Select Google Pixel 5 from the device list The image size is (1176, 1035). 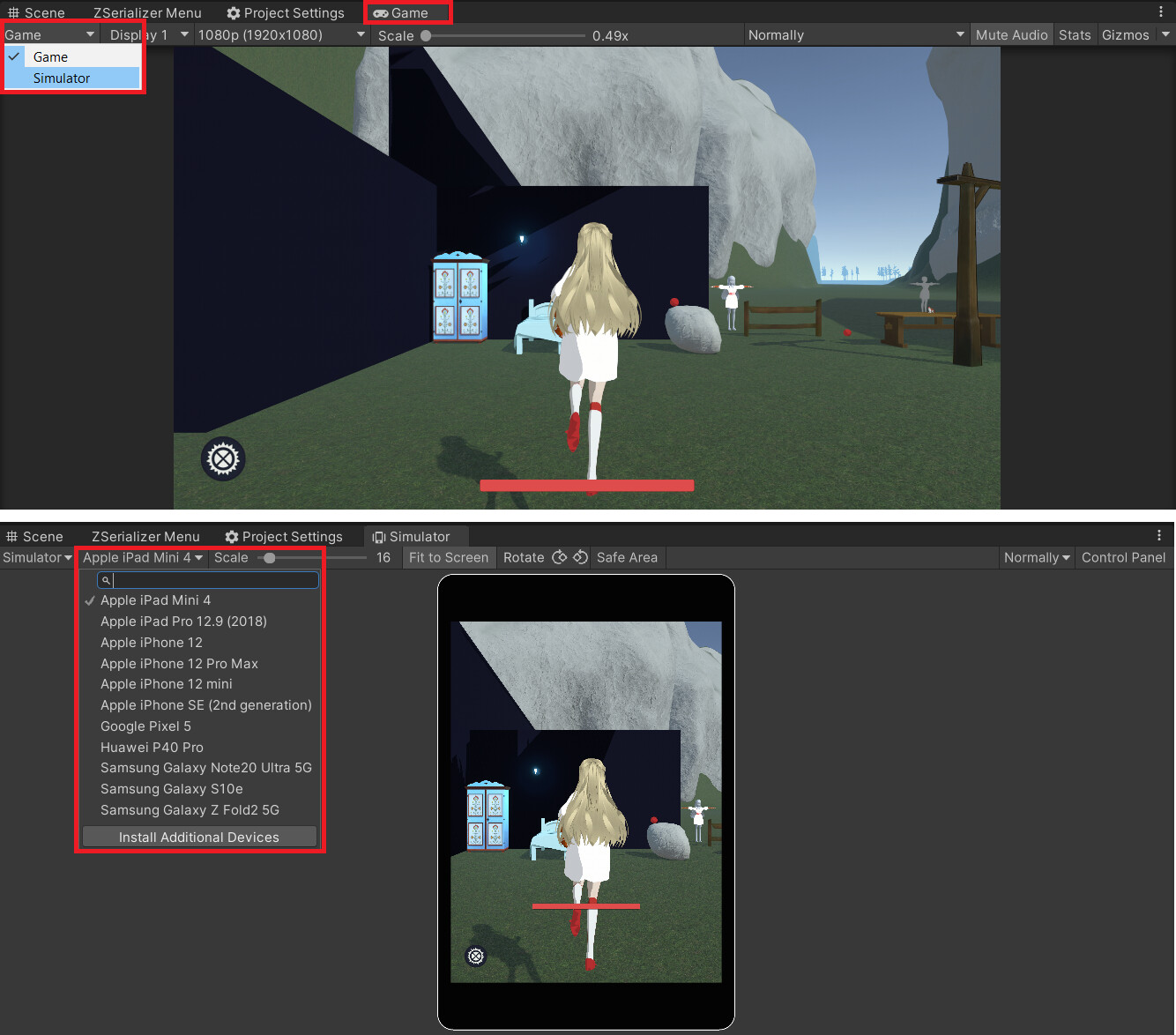tap(145, 726)
